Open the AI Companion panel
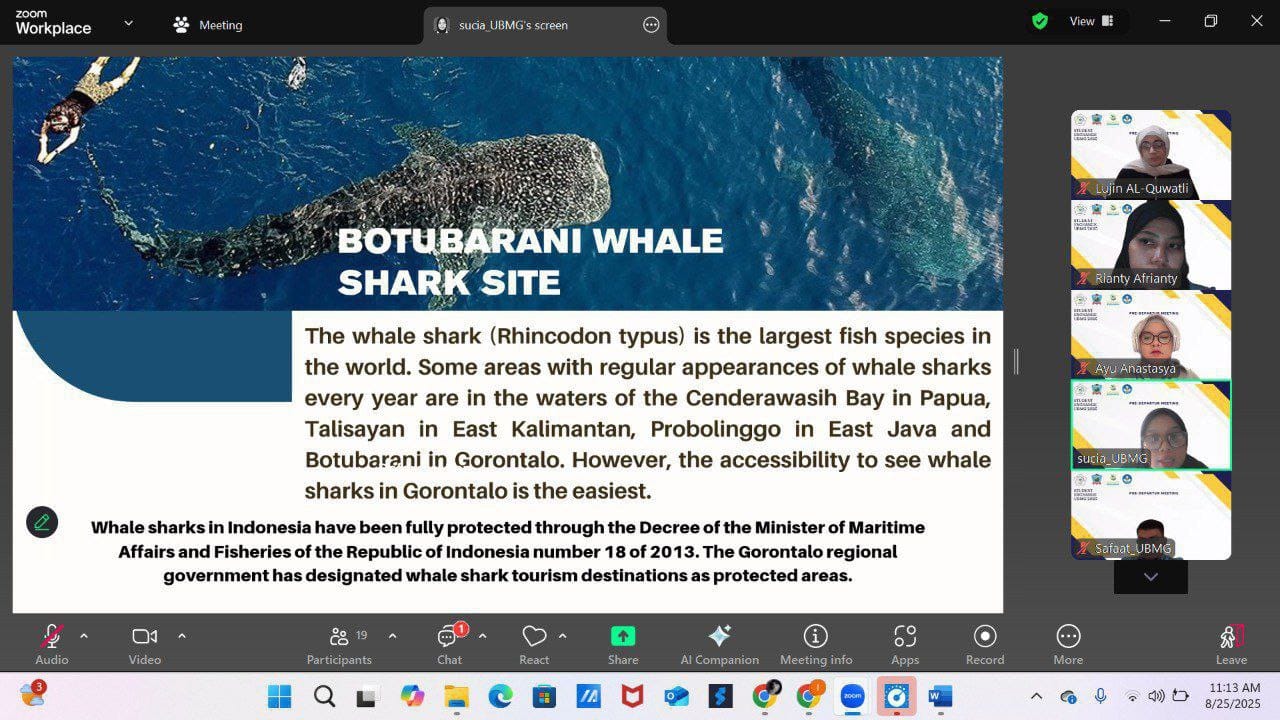Viewport: 1280px width, 720px height. coord(719,644)
